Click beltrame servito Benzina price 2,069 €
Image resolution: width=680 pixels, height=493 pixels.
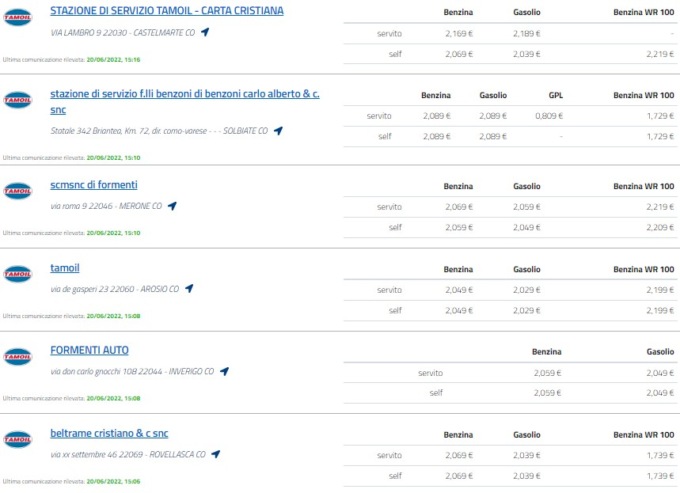point(459,455)
